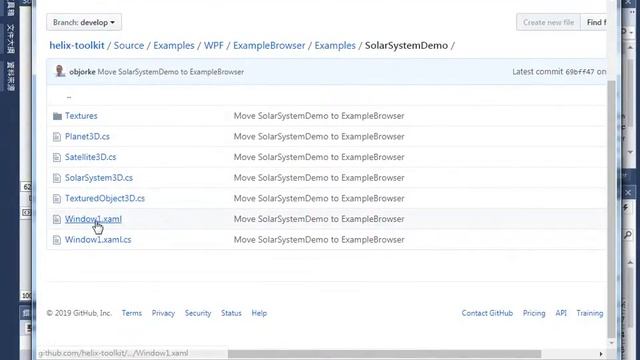Open Planet3D.cs file

coord(87,136)
